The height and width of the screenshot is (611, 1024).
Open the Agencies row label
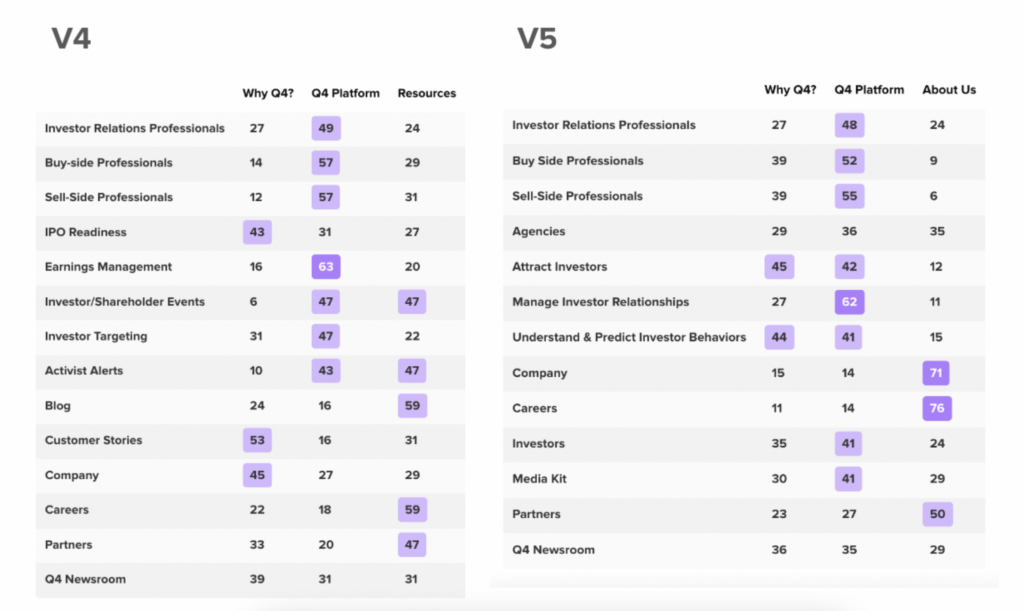538,231
